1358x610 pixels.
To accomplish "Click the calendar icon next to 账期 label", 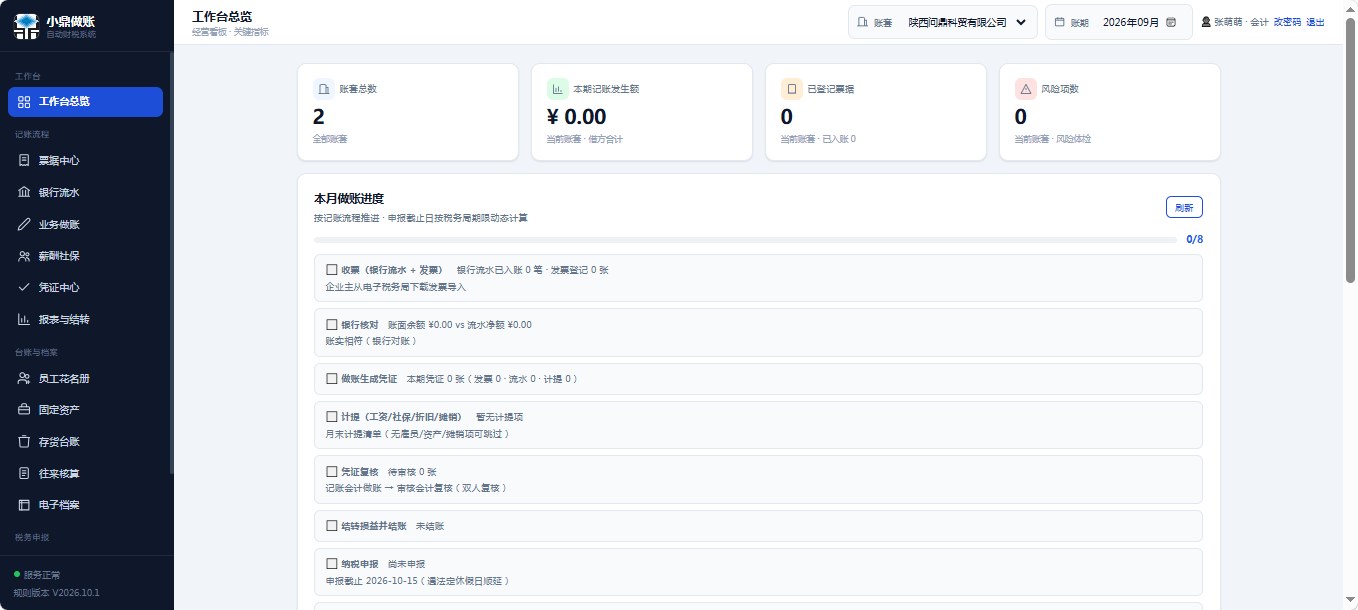I will (x=1060, y=22).
